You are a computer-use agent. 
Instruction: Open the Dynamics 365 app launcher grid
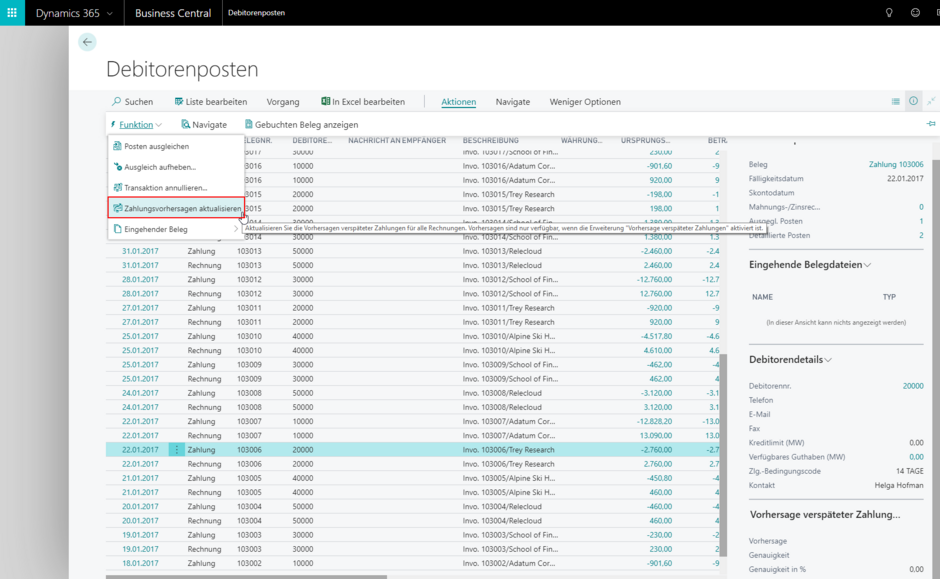point(12,13)
